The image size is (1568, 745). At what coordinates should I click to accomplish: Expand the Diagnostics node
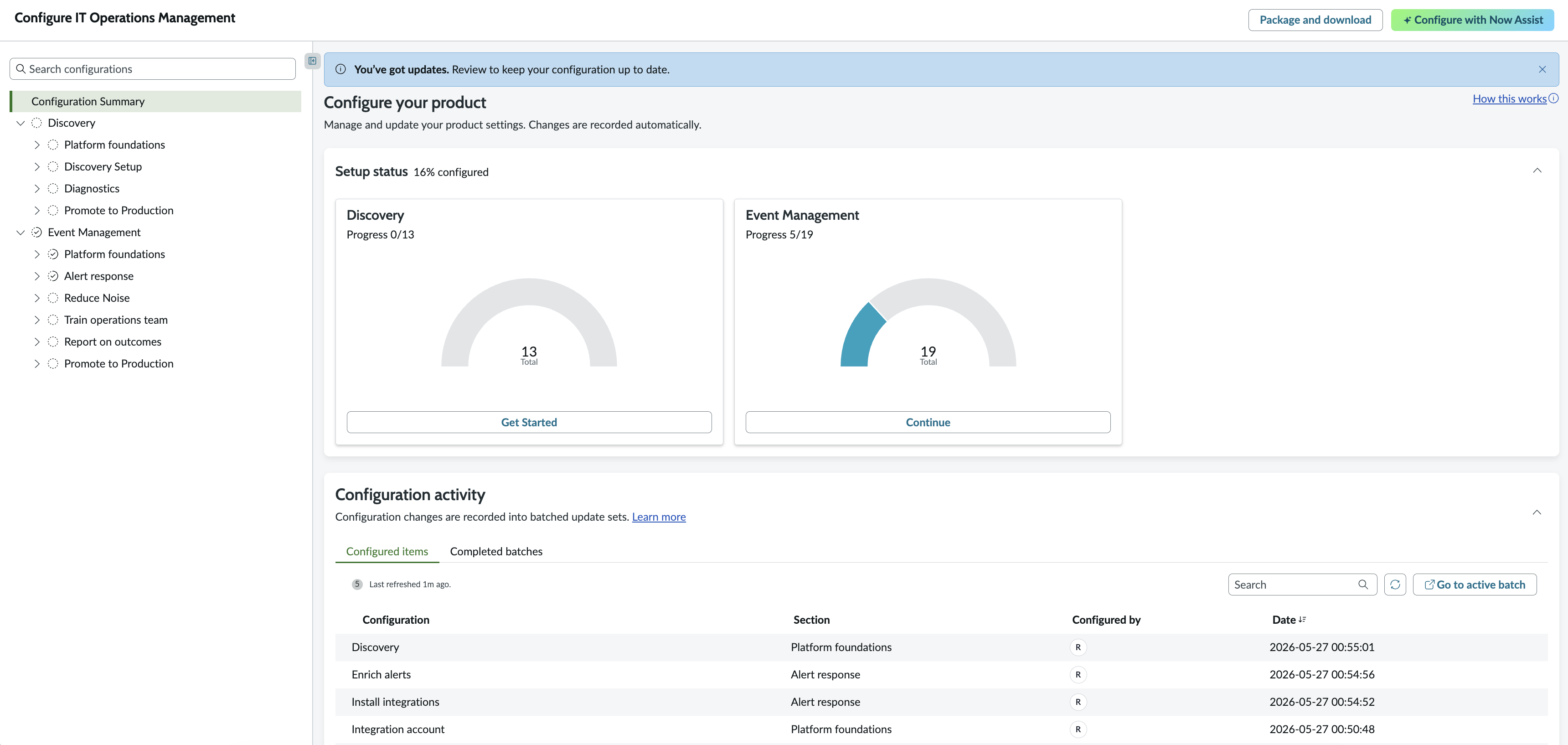point(36,189)
